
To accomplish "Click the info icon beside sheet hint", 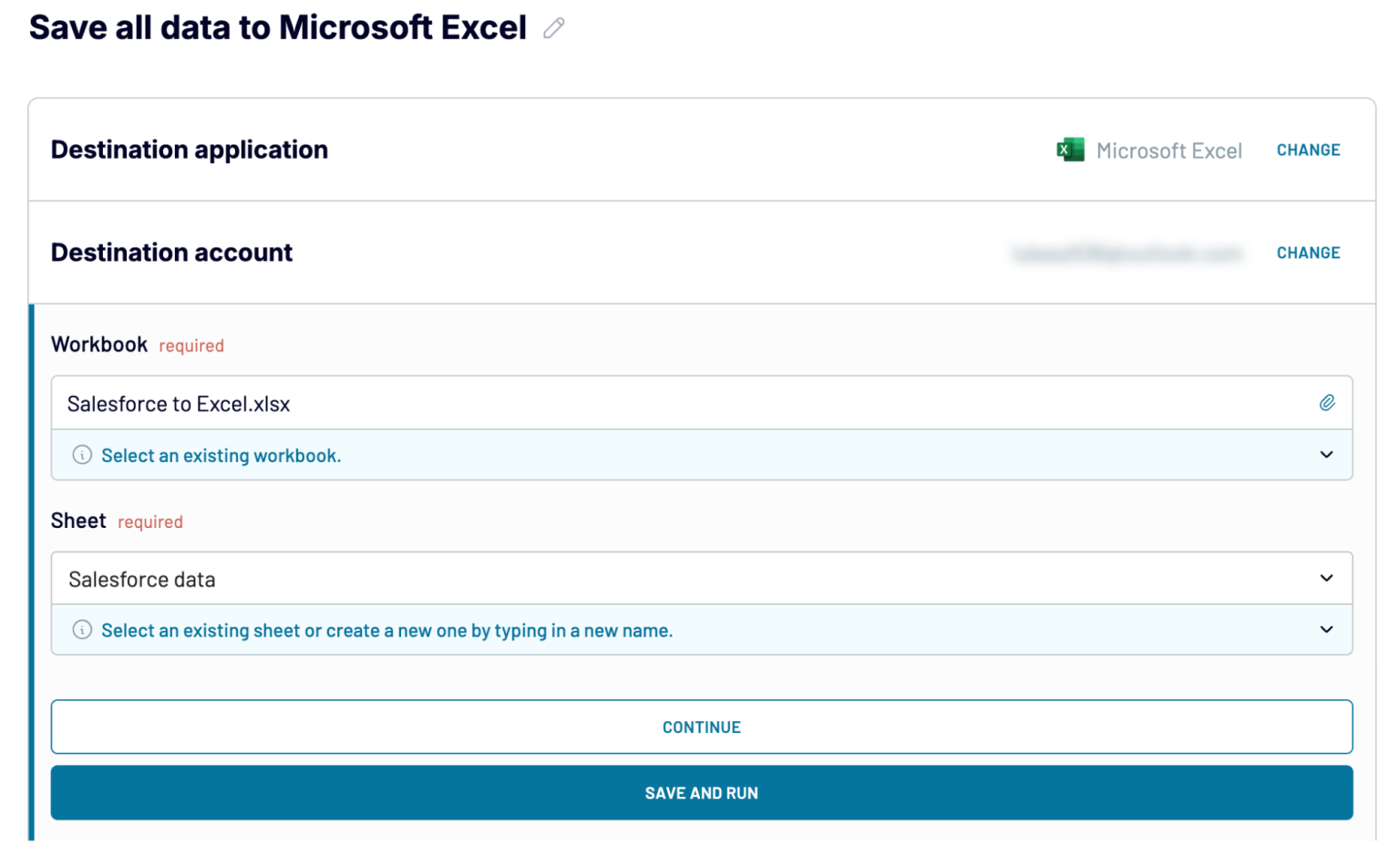I will click(x=82, y=630).
